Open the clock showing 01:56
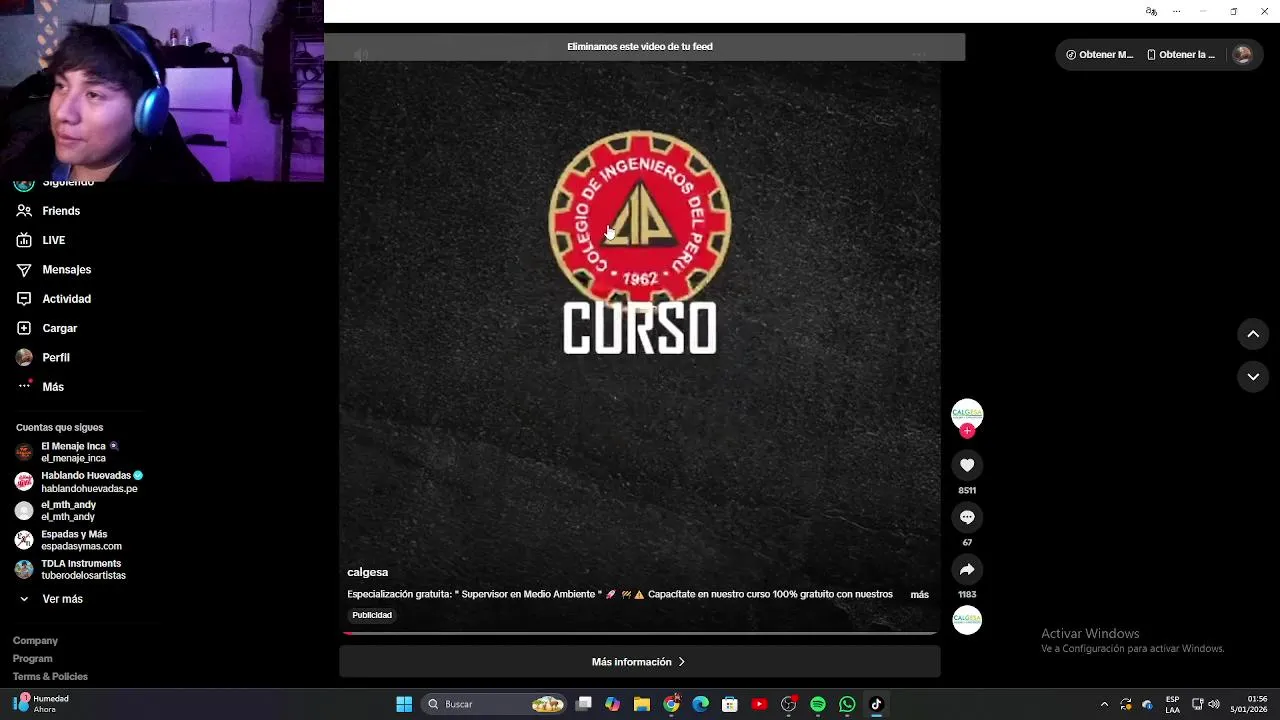Screen dimensions: 1280x720 click(x=1250, y=704)
